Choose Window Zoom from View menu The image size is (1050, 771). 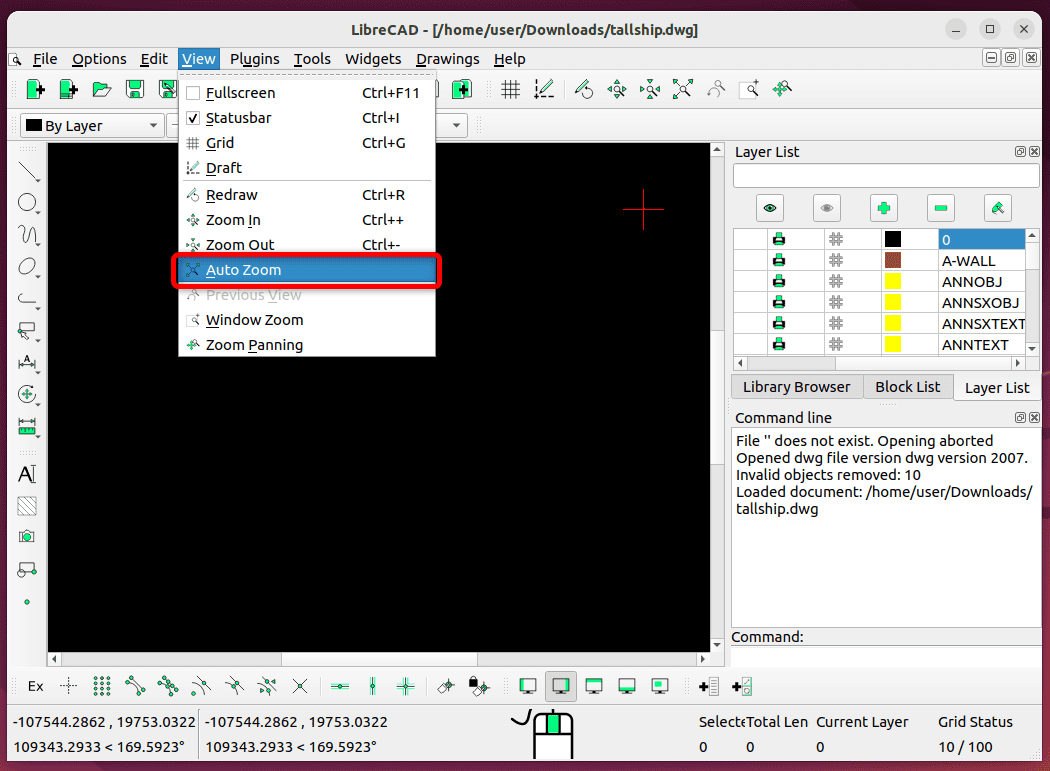307,320
